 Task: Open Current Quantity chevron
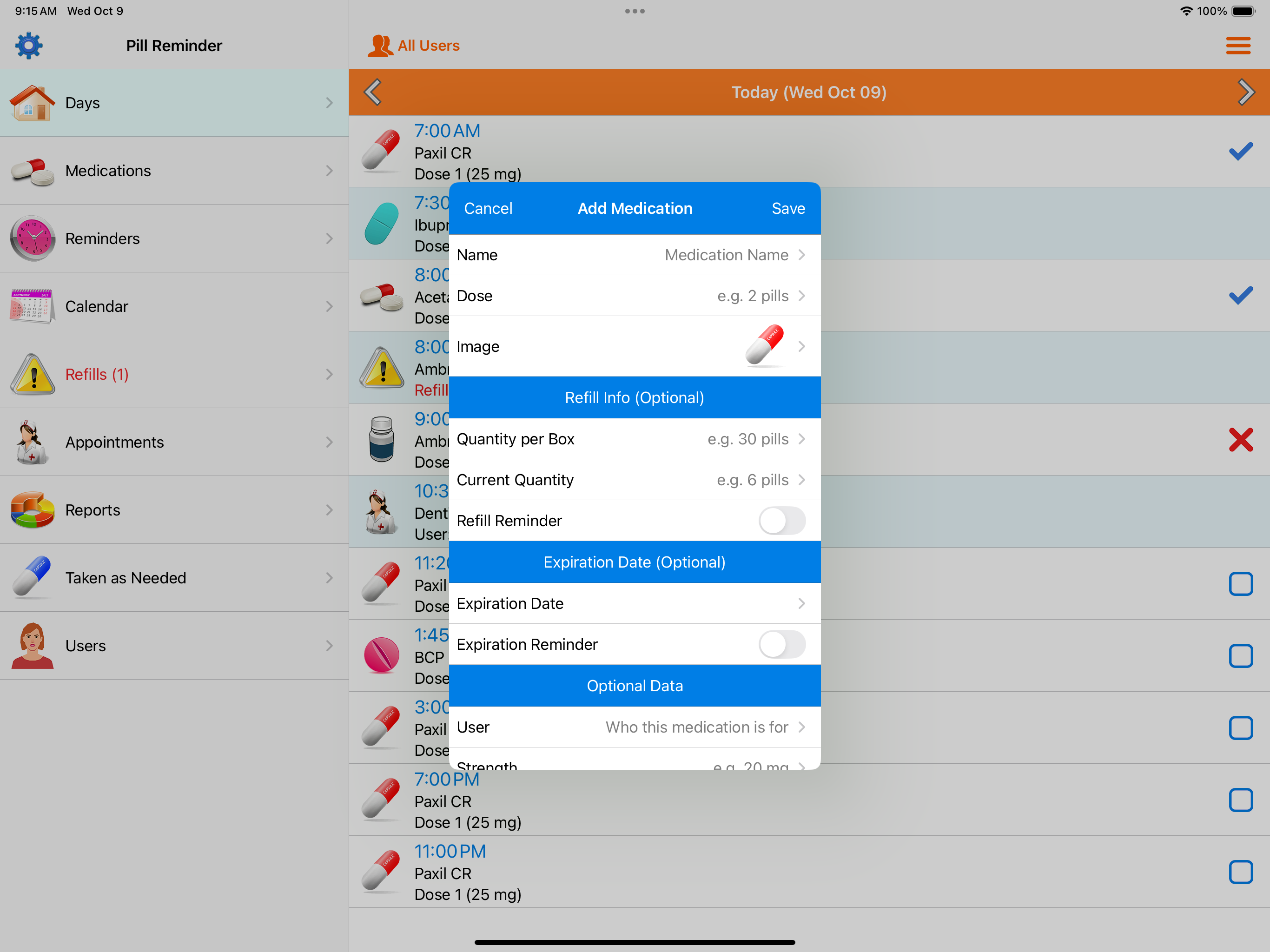(x=801, y=479)
